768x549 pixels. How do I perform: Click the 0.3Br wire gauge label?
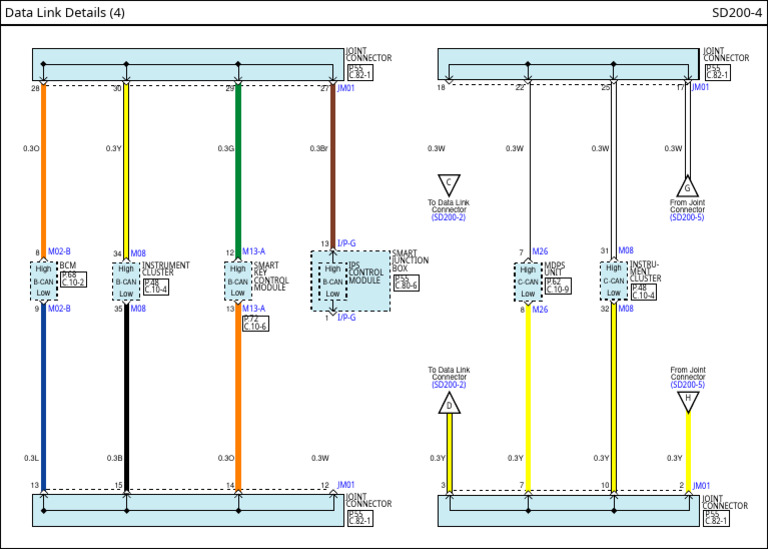[319, 148]
